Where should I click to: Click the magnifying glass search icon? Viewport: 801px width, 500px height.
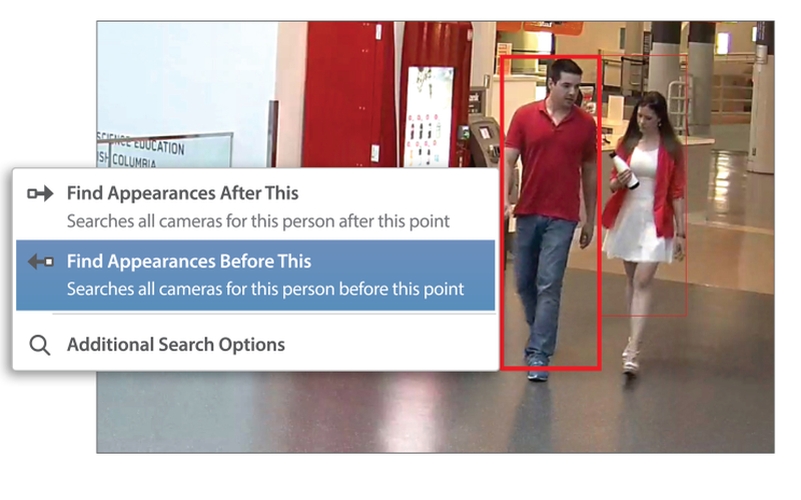pos(40,345)
